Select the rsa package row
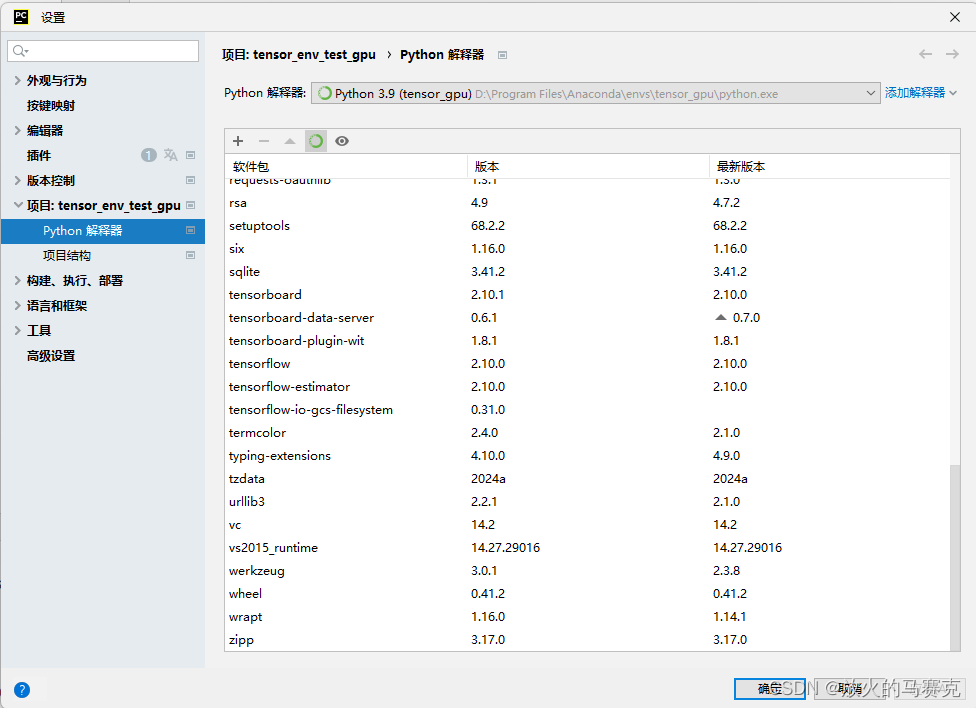The image size is (976, 708). pos(588,202)
